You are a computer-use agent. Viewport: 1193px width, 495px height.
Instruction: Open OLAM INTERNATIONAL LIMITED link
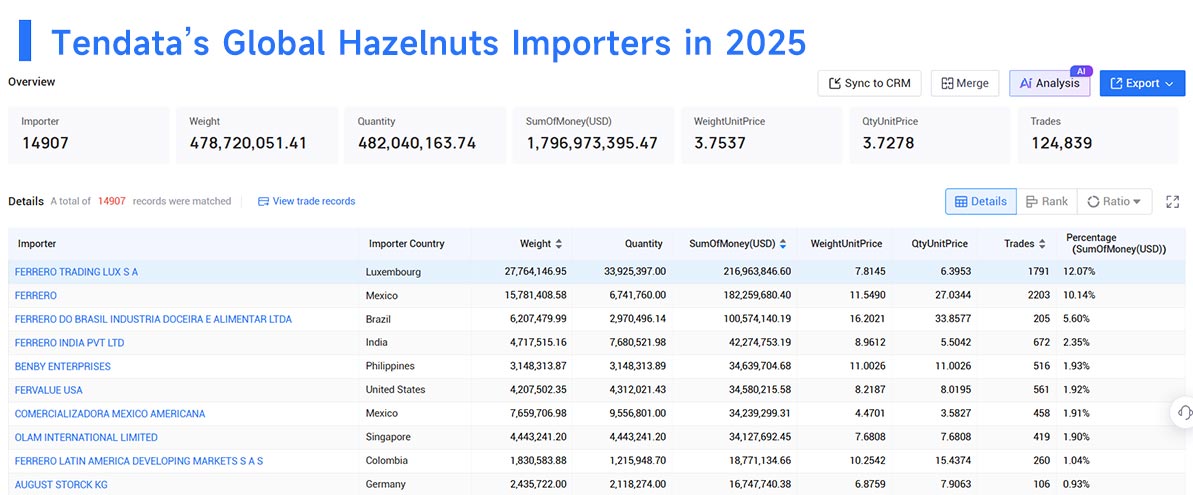pos(86,437)
